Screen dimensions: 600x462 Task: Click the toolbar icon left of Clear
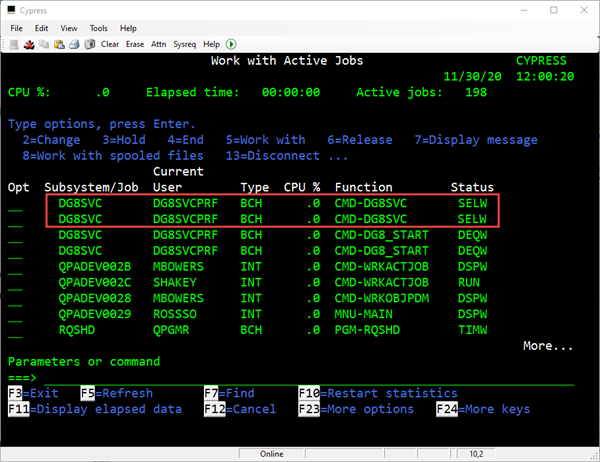(x=90, y=44)
